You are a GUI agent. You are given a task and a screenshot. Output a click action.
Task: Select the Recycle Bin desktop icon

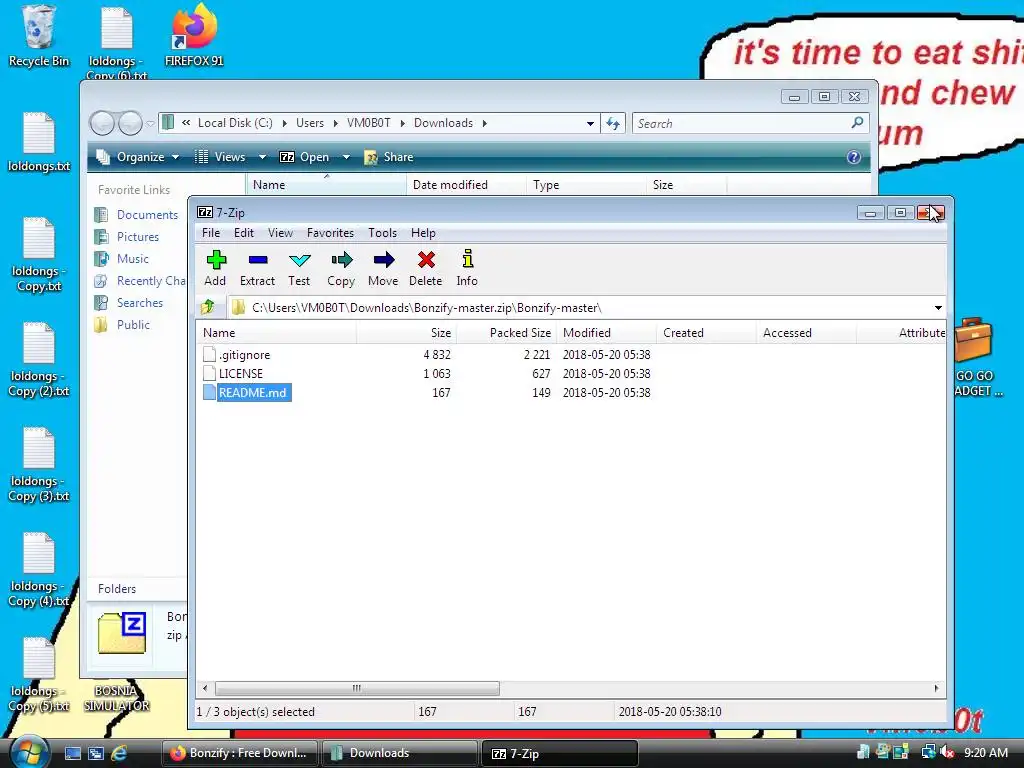click(x=39, y=37)
